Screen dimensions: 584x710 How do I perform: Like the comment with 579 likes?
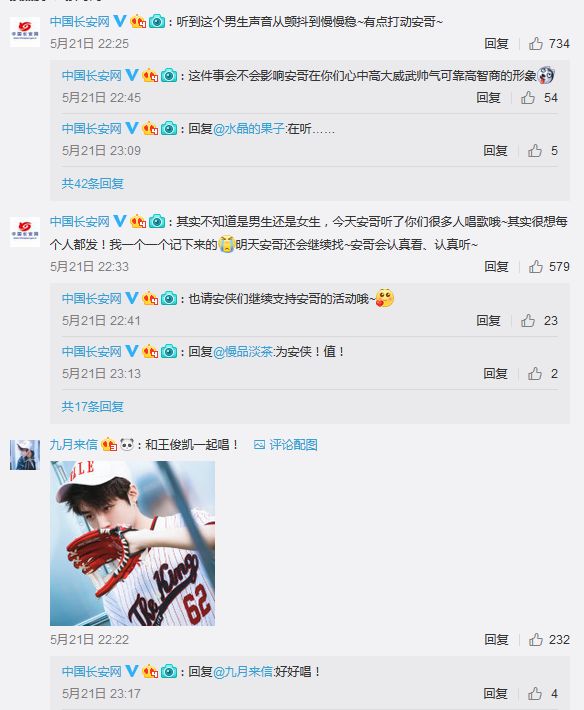(x=536, y=266)
